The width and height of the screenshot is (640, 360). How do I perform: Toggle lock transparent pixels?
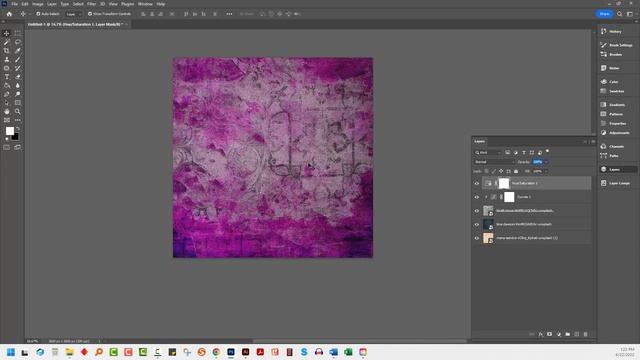[487, 171]
